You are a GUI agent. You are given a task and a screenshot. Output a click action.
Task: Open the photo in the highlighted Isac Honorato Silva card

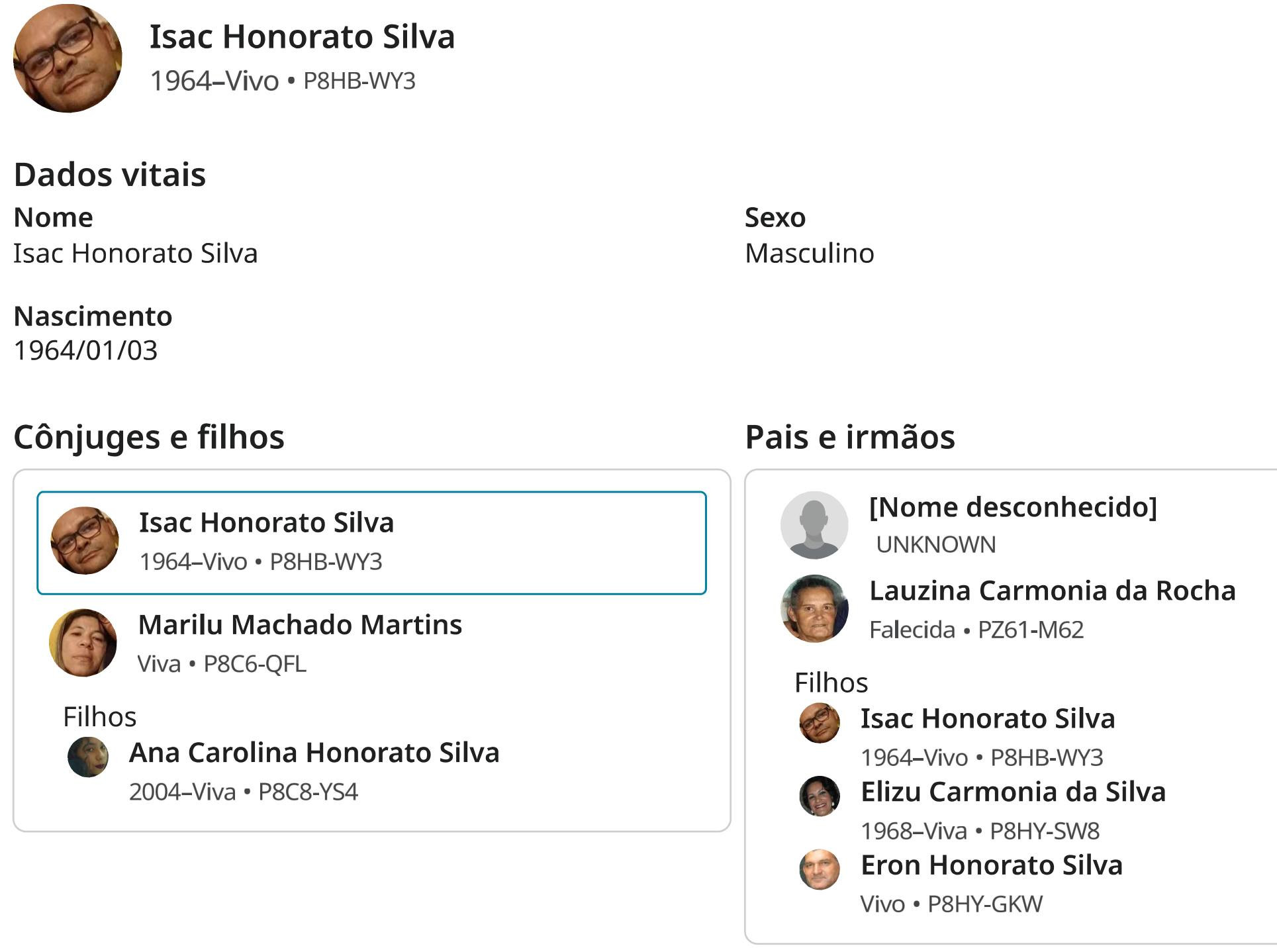(85, 541)
